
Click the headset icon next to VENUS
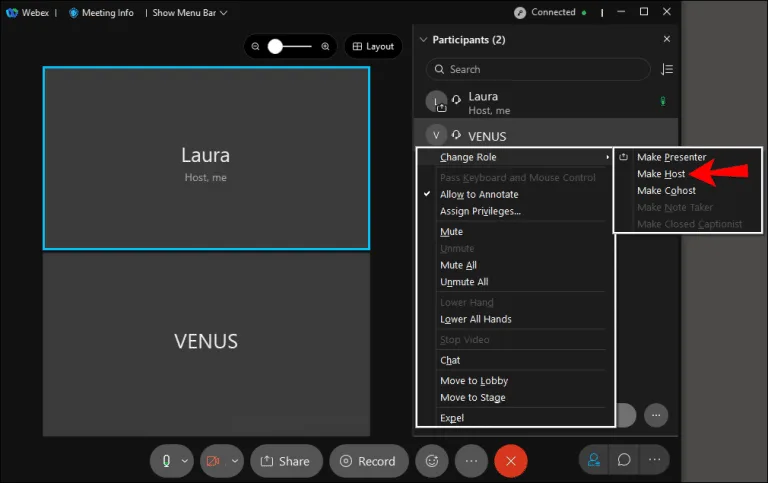click(x=456, y=135)
